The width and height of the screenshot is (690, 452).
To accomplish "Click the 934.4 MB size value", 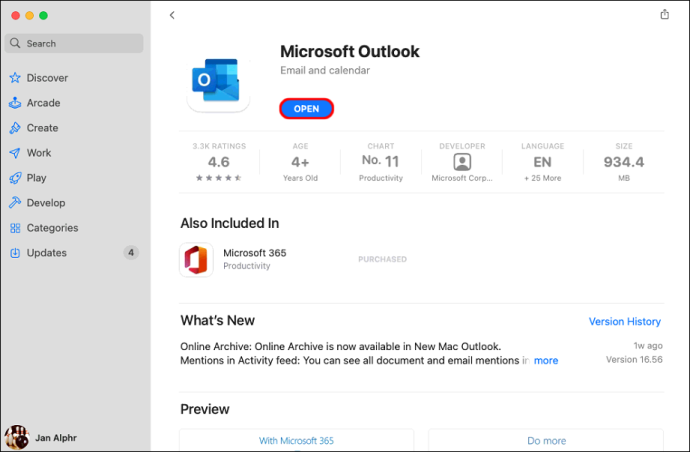I will coord(624,162).
